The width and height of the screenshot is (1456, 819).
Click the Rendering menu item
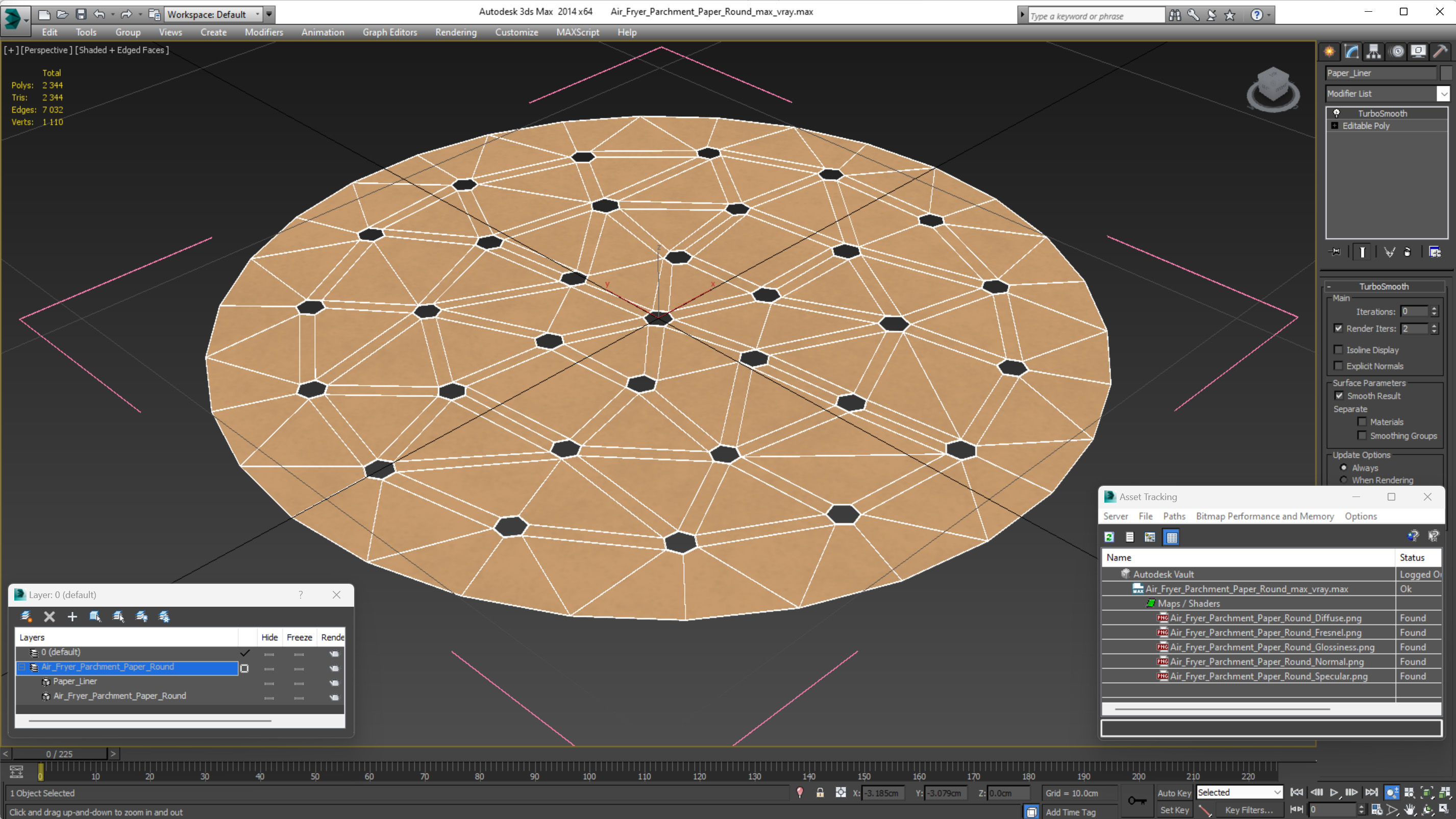pyautogui.click(x=455, y=32)
